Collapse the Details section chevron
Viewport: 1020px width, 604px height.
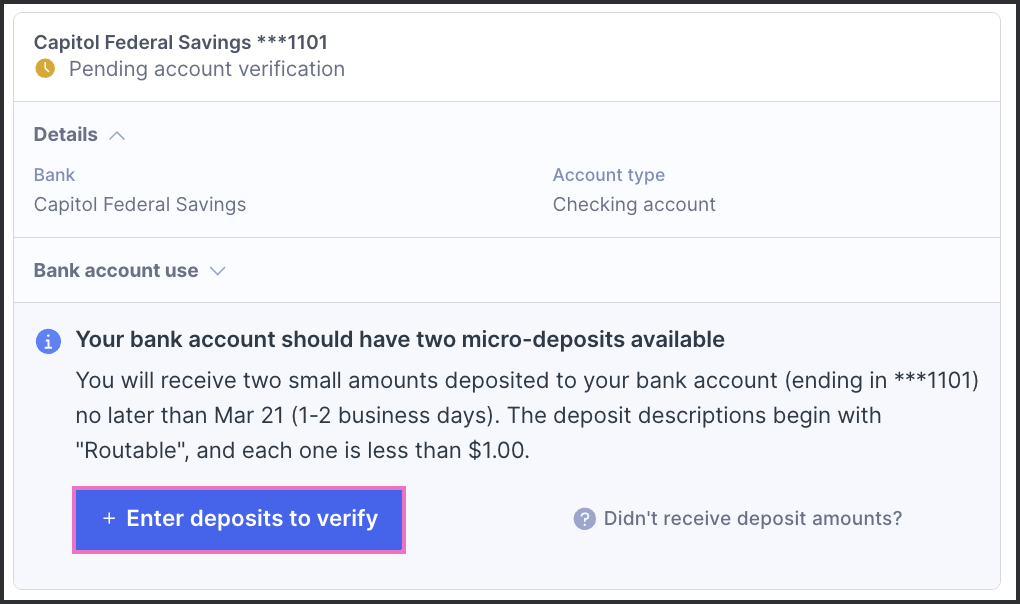coord(117,135)
